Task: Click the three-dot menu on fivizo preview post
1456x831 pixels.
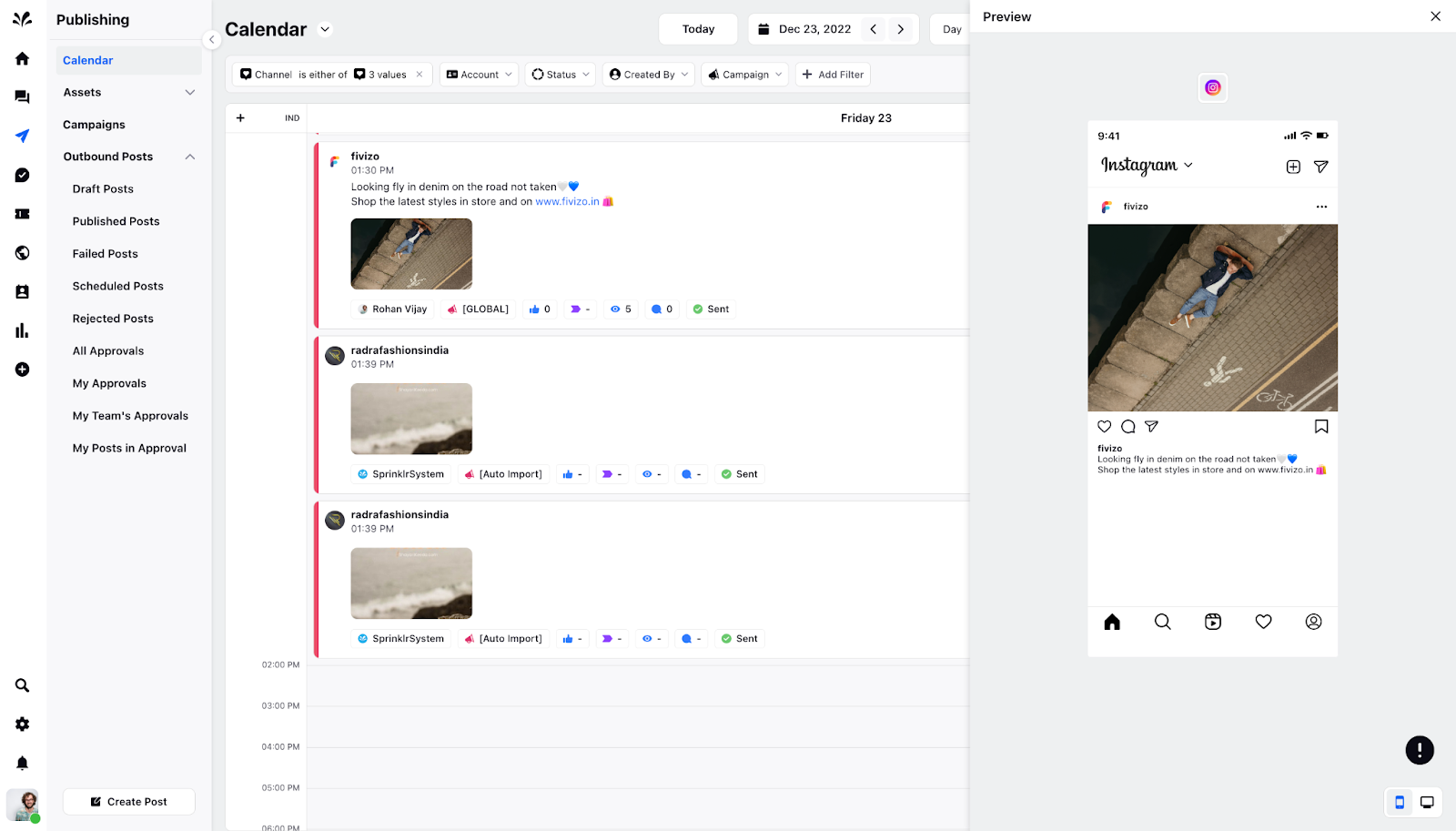Action: 1321,207
